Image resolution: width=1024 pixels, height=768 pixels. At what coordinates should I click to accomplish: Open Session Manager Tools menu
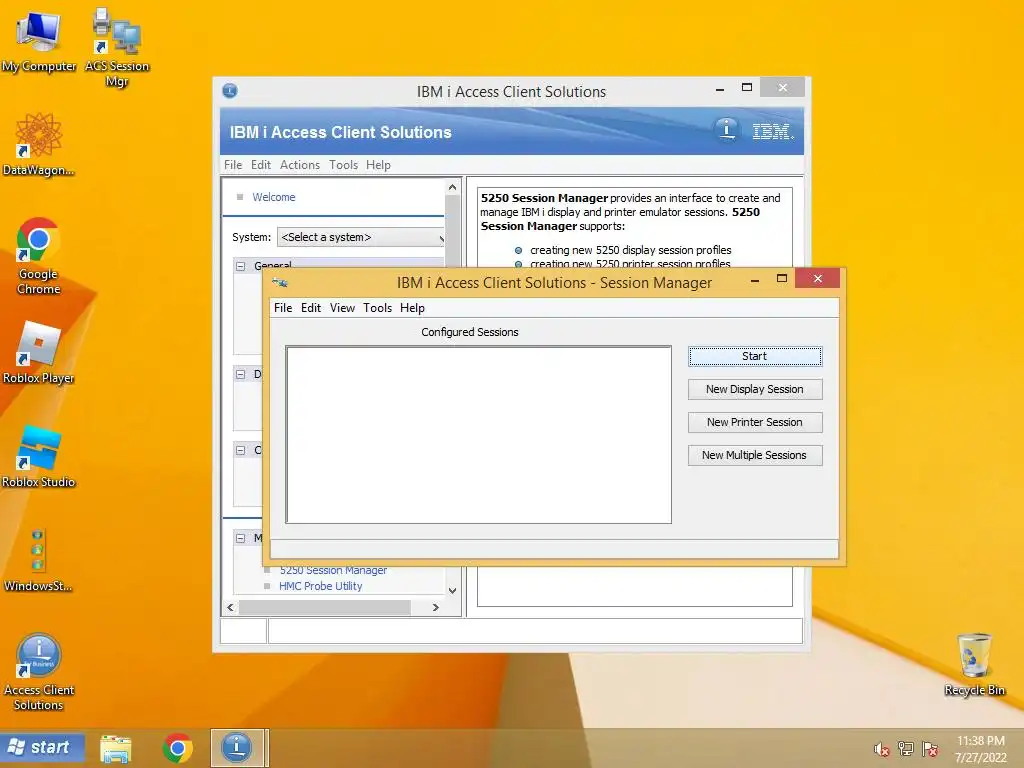point(377,308)
